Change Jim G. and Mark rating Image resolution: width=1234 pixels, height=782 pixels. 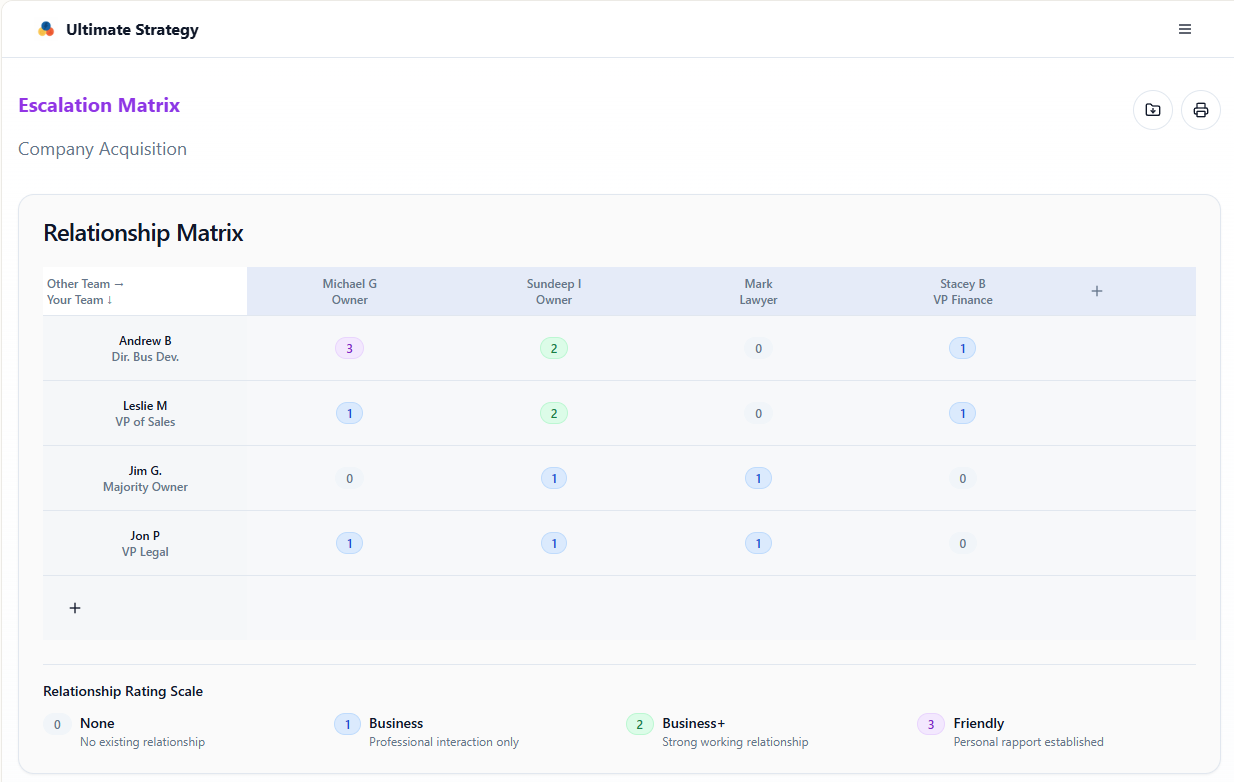tap(758, 479)
